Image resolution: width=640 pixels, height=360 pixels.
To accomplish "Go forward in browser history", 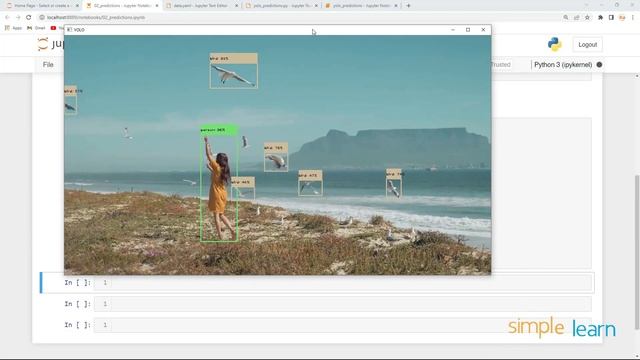I will point(18,18).
